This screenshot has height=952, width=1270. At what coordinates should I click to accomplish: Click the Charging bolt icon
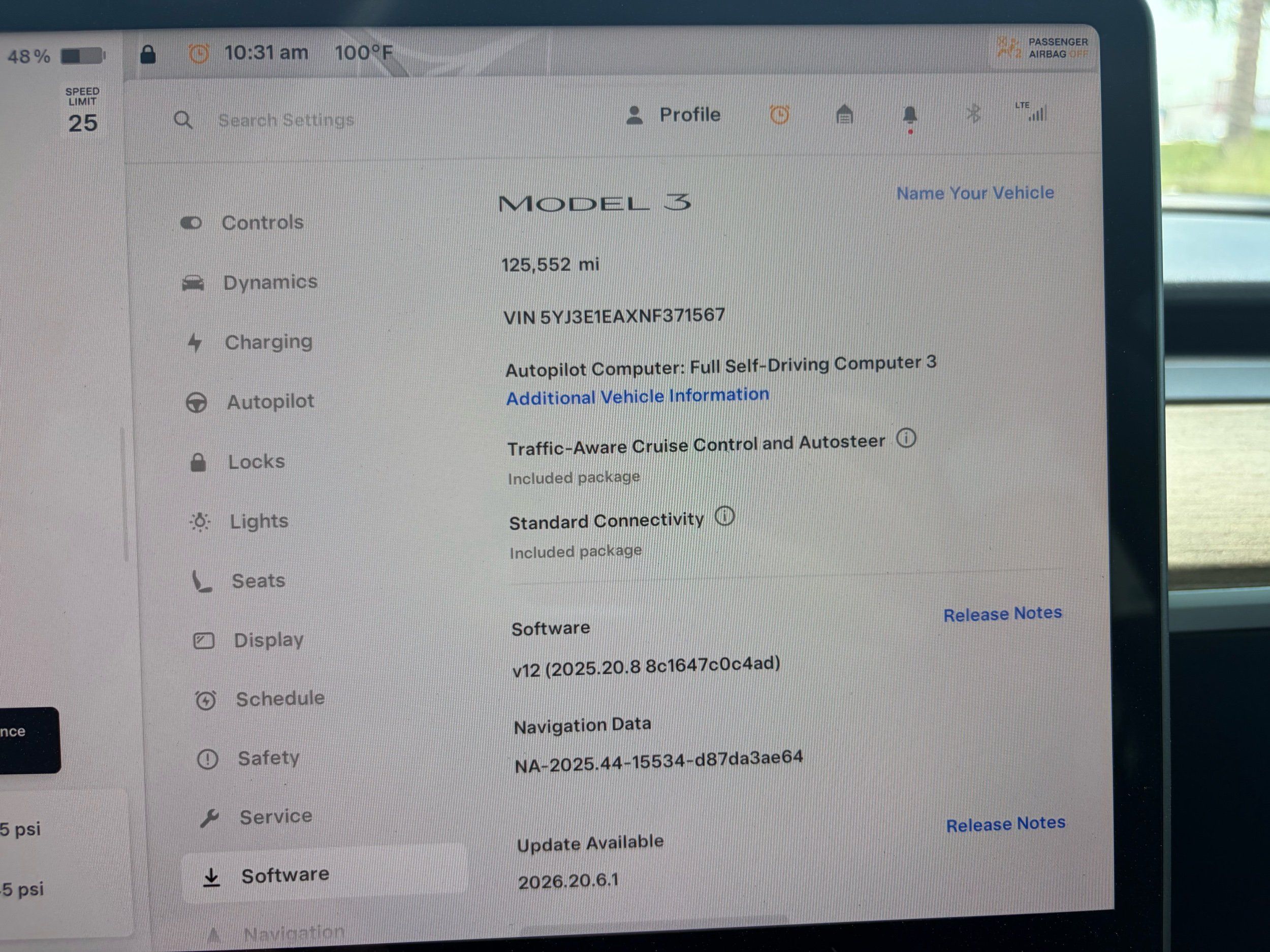[x=195, y=343]
